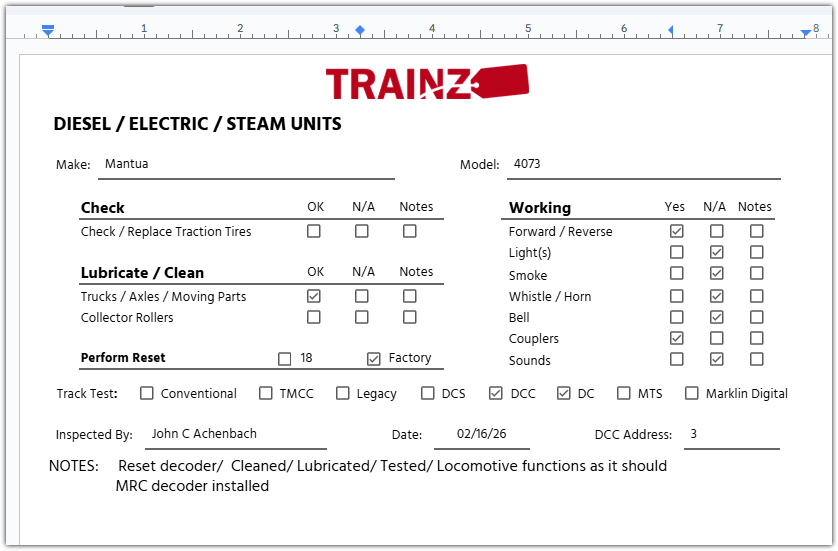
Task: Check the Legacy track test box
Action: (x=343, y=393)
